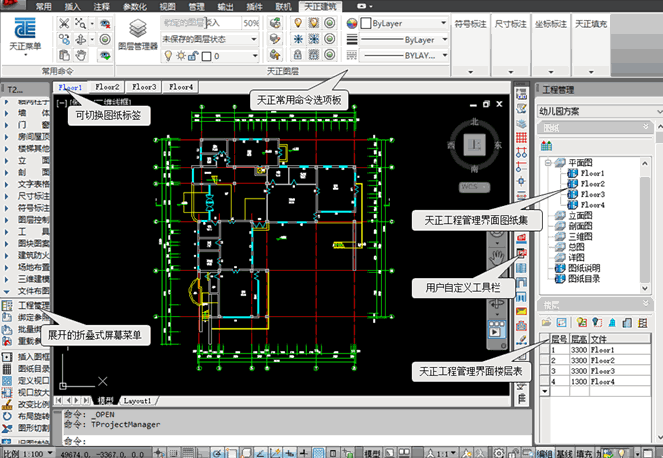The image size is (663, 458).
Task: Select the scissors cut tool in 常用命令
Action: click(x=64, y=23)
